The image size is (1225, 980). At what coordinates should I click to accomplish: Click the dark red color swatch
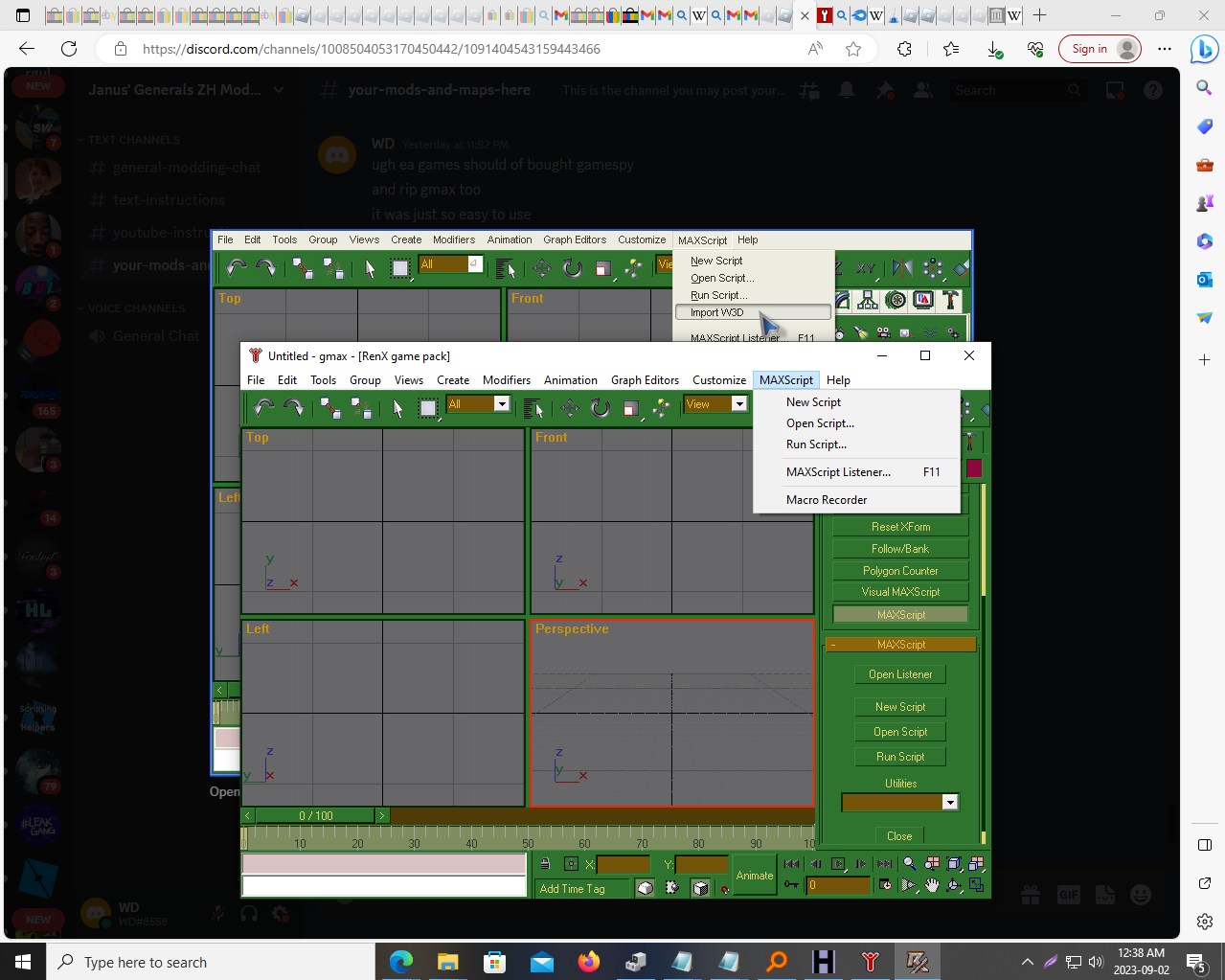[x=974, y=467]
